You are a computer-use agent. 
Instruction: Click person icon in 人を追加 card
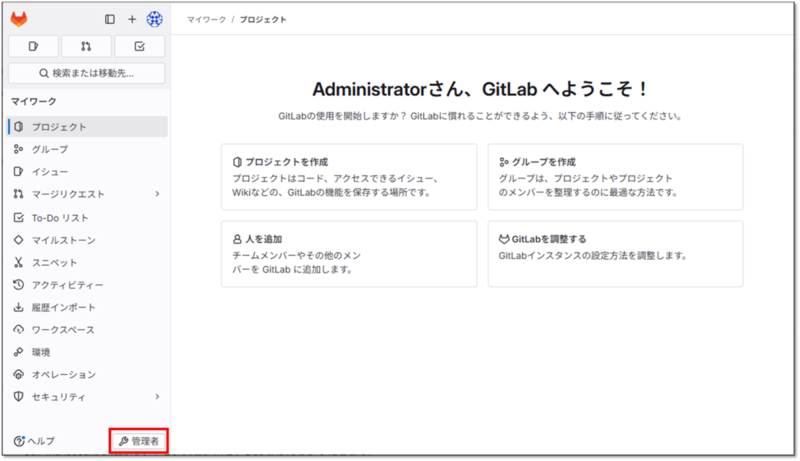pos(237,239)
